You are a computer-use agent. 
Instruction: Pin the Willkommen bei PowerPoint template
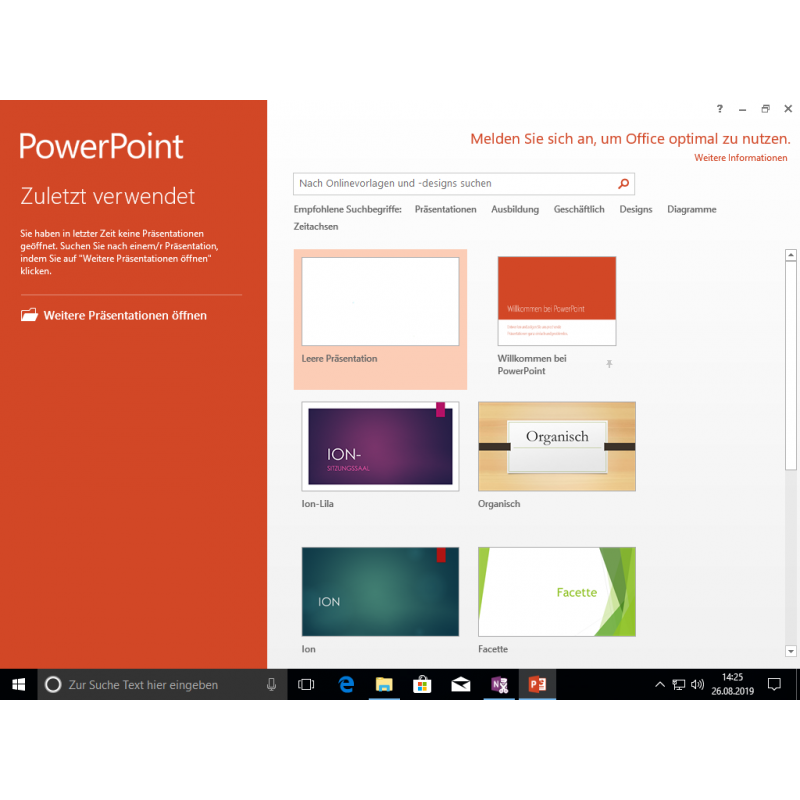[x=609, y=364]
